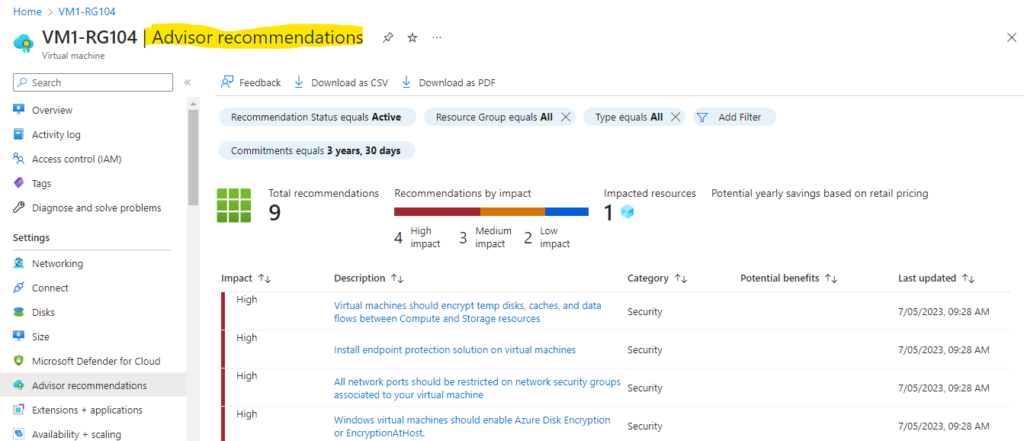This screenshot has height=441, width=1024.
Task: Remove the Resource Group filter
Action: click(566, 117)
